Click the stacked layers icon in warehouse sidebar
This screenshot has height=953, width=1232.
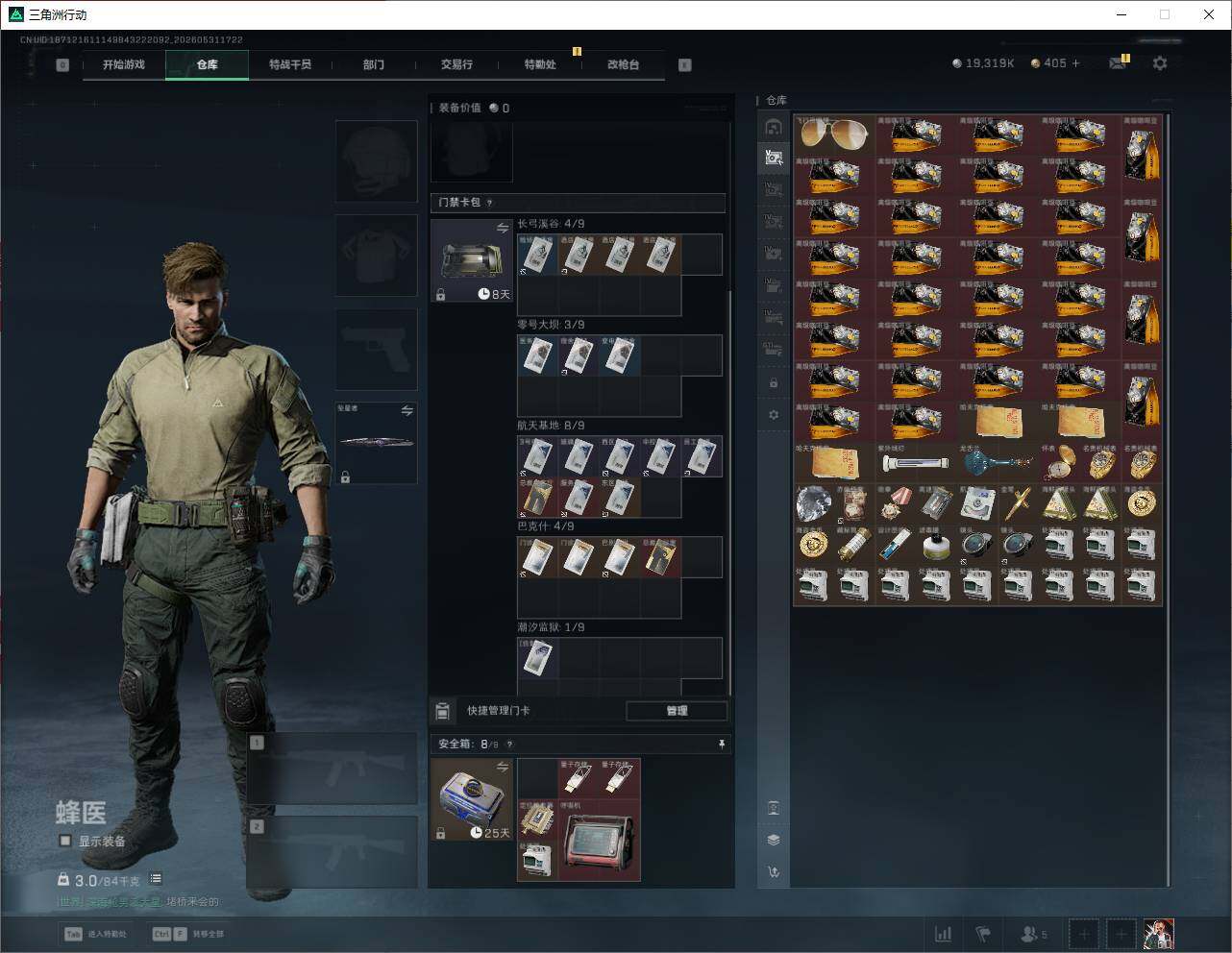tap(774, 840)
